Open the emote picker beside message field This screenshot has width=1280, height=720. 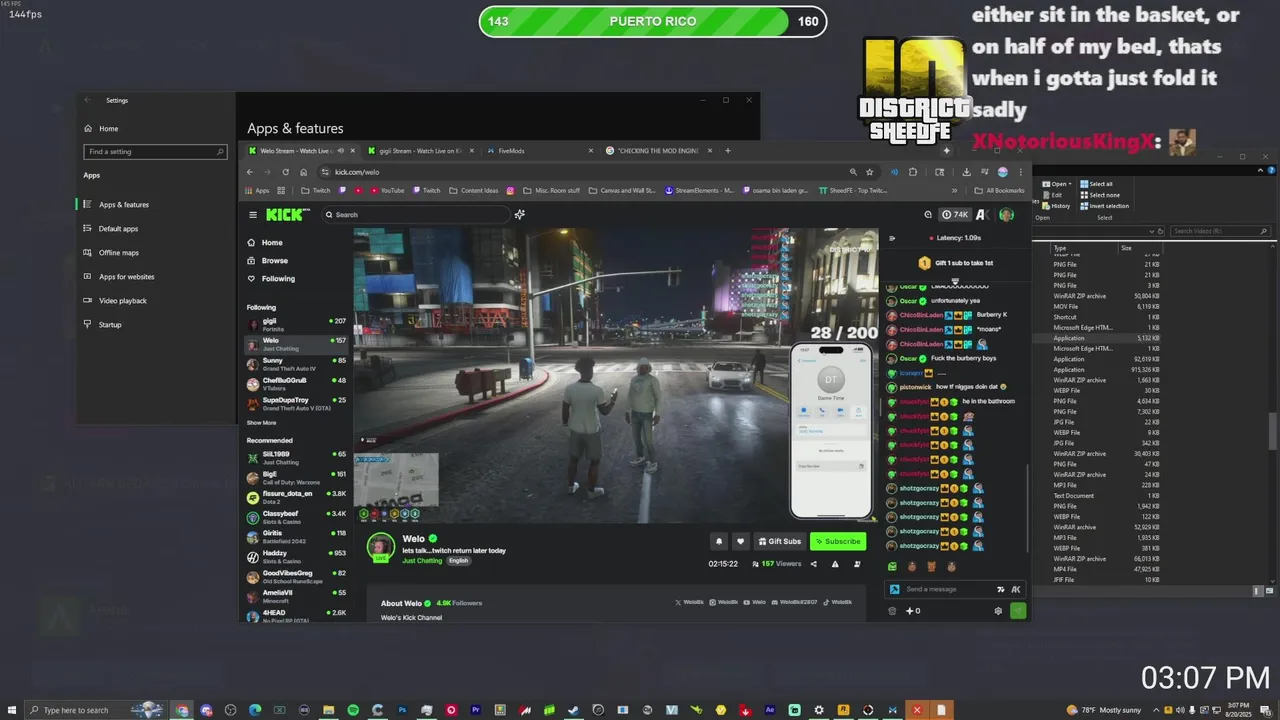(1001, 589)
